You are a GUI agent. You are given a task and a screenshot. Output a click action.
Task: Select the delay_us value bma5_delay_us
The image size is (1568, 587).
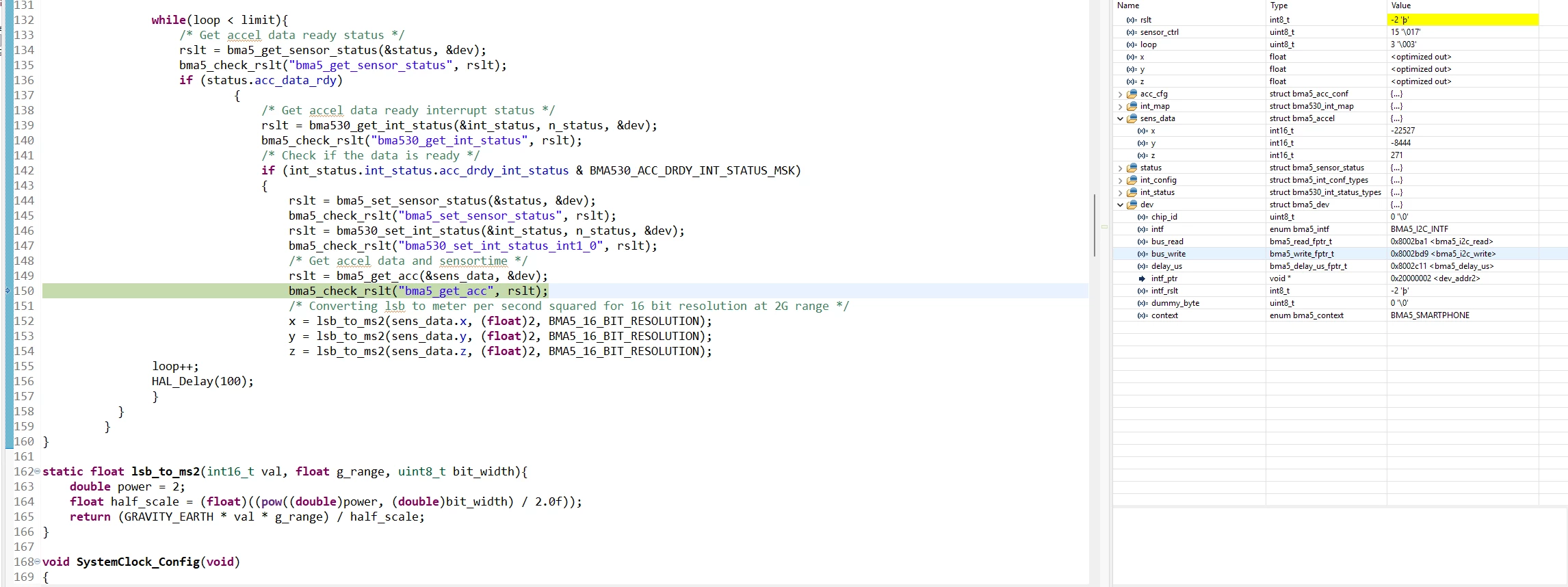(x=1442, y=266)
